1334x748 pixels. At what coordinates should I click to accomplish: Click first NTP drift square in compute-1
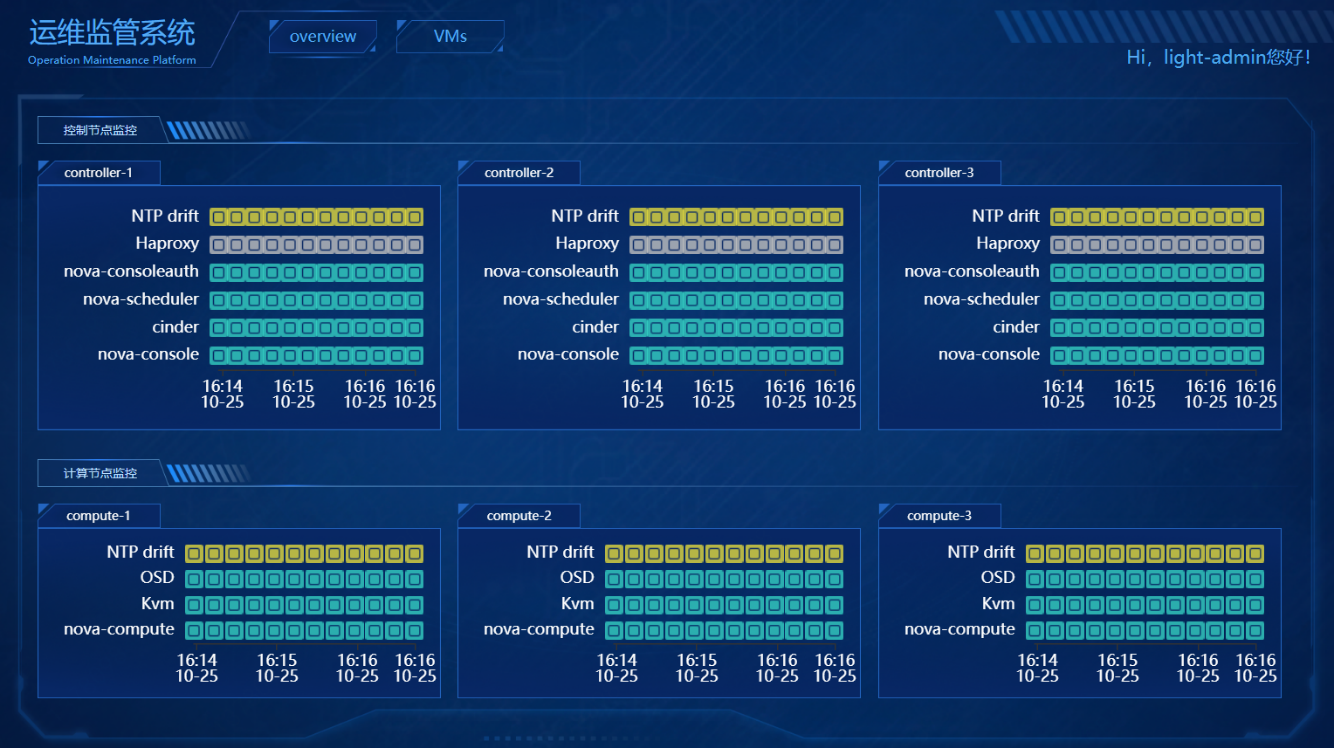tap(194, 554)
